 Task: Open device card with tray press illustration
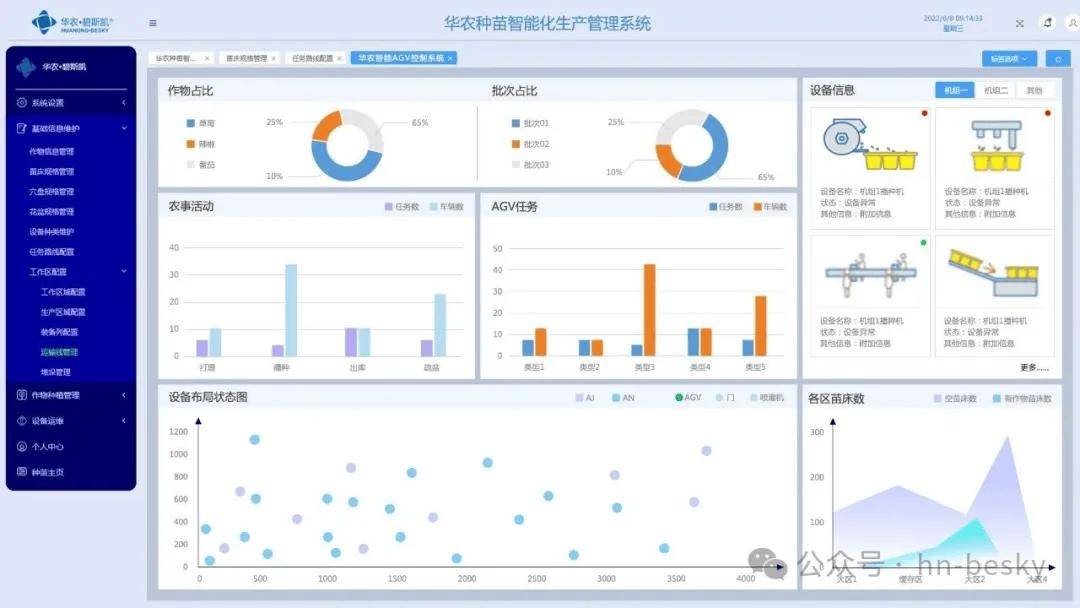[994, 168]
